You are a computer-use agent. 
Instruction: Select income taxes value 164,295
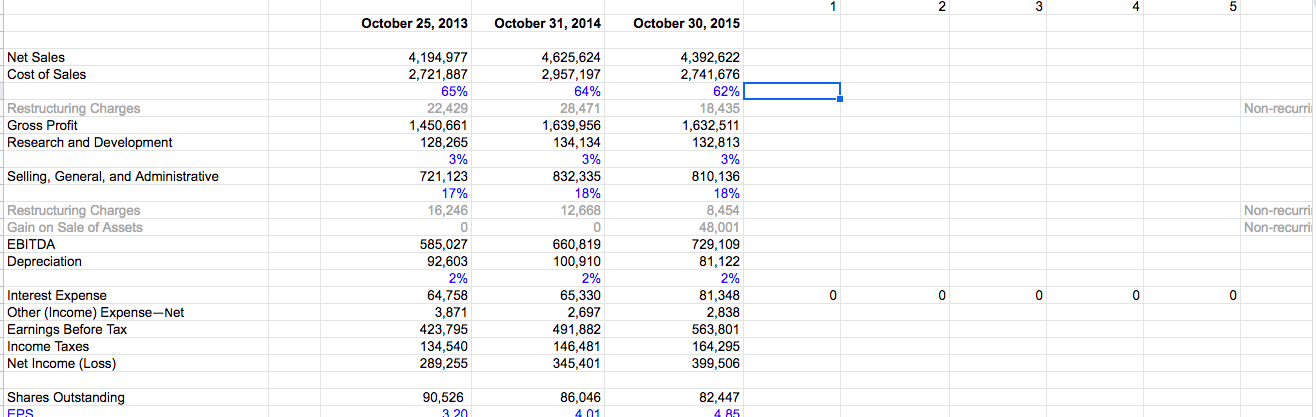[716, 346]
